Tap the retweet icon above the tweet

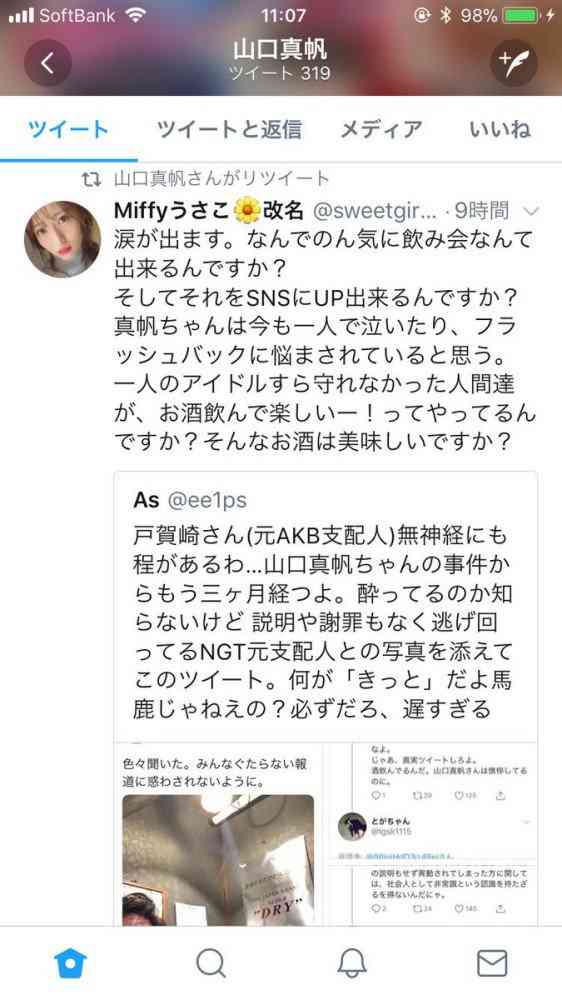91,180
